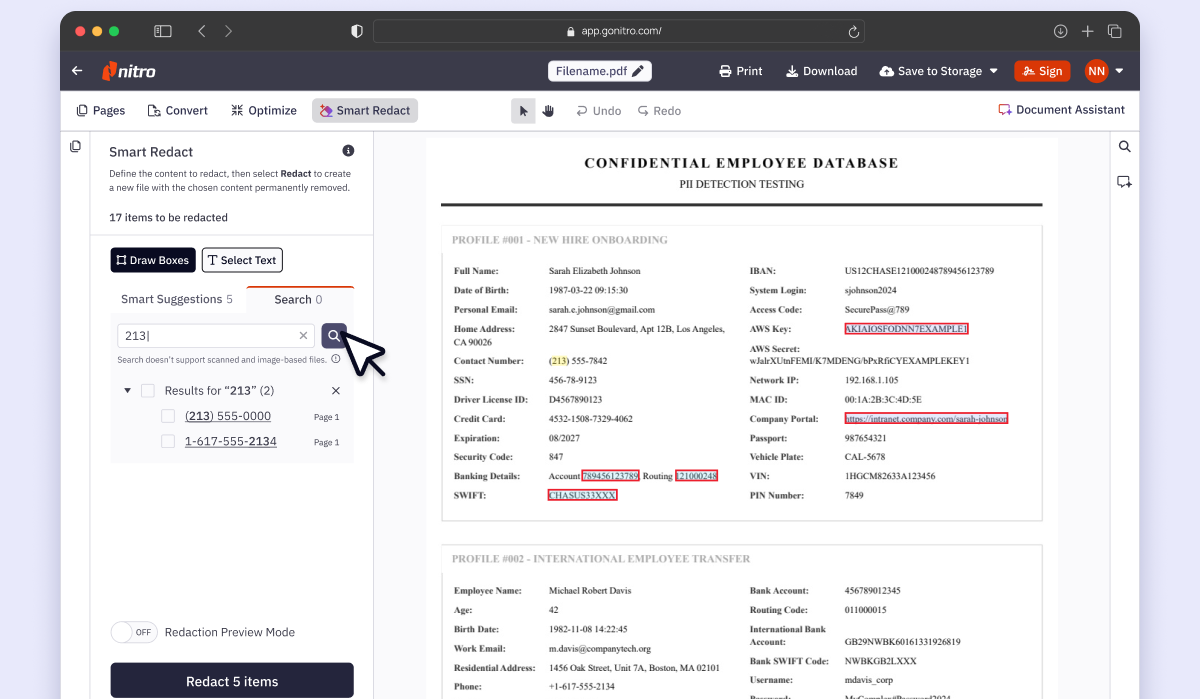This screenshot has height=699, width=1200.
Task: Select the hand pan tool
Action: [x=549, y=111]
